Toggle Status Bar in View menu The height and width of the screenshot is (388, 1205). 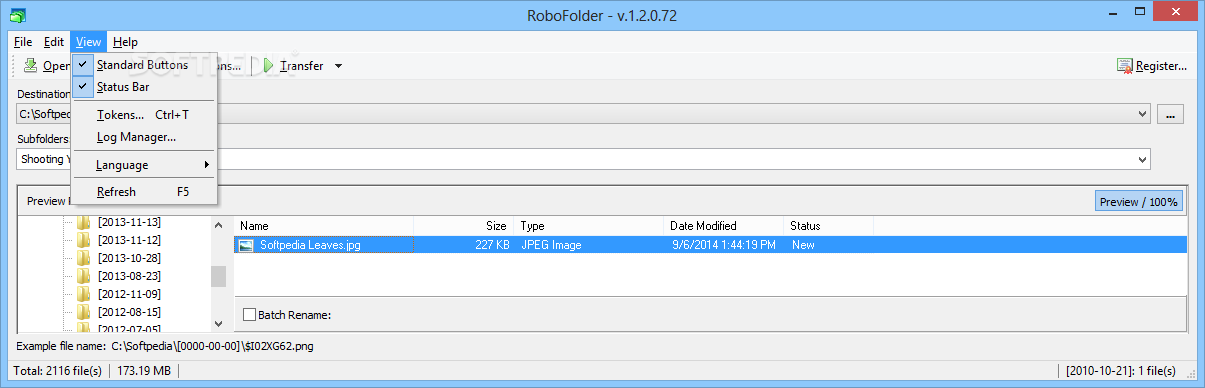click(144, 87)
